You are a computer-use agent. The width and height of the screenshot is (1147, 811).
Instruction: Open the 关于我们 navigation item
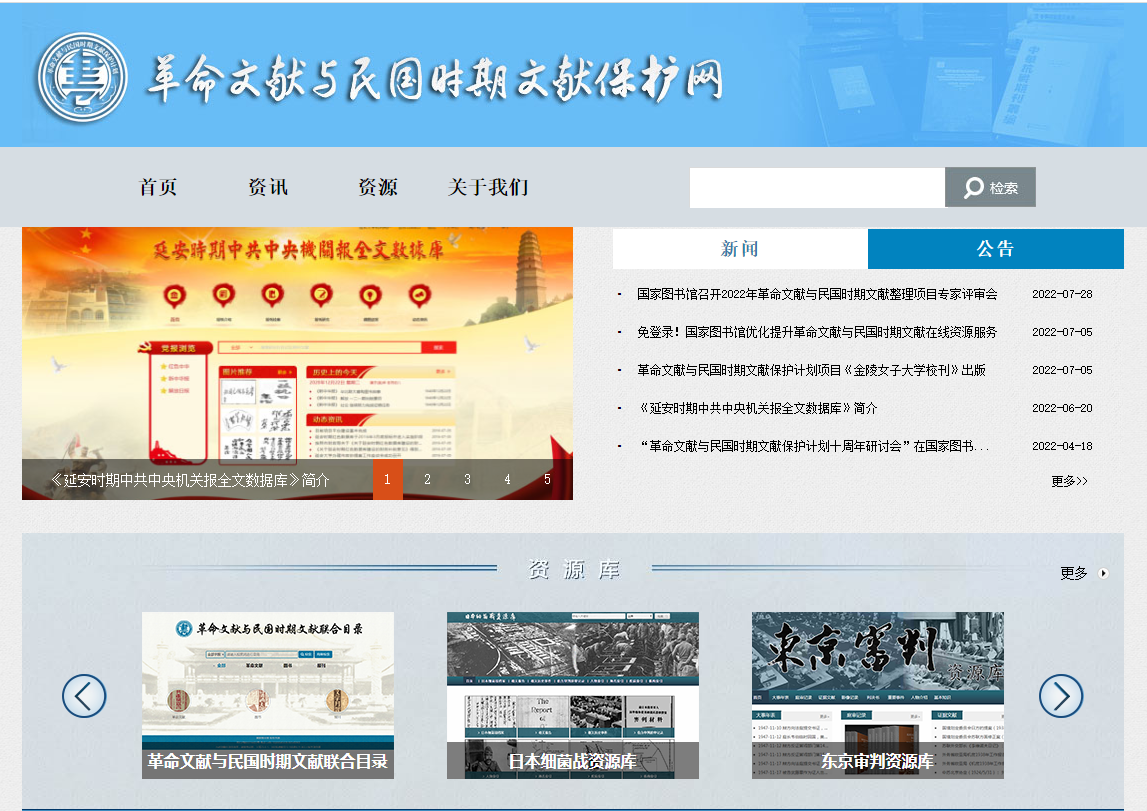click(488, 187)
